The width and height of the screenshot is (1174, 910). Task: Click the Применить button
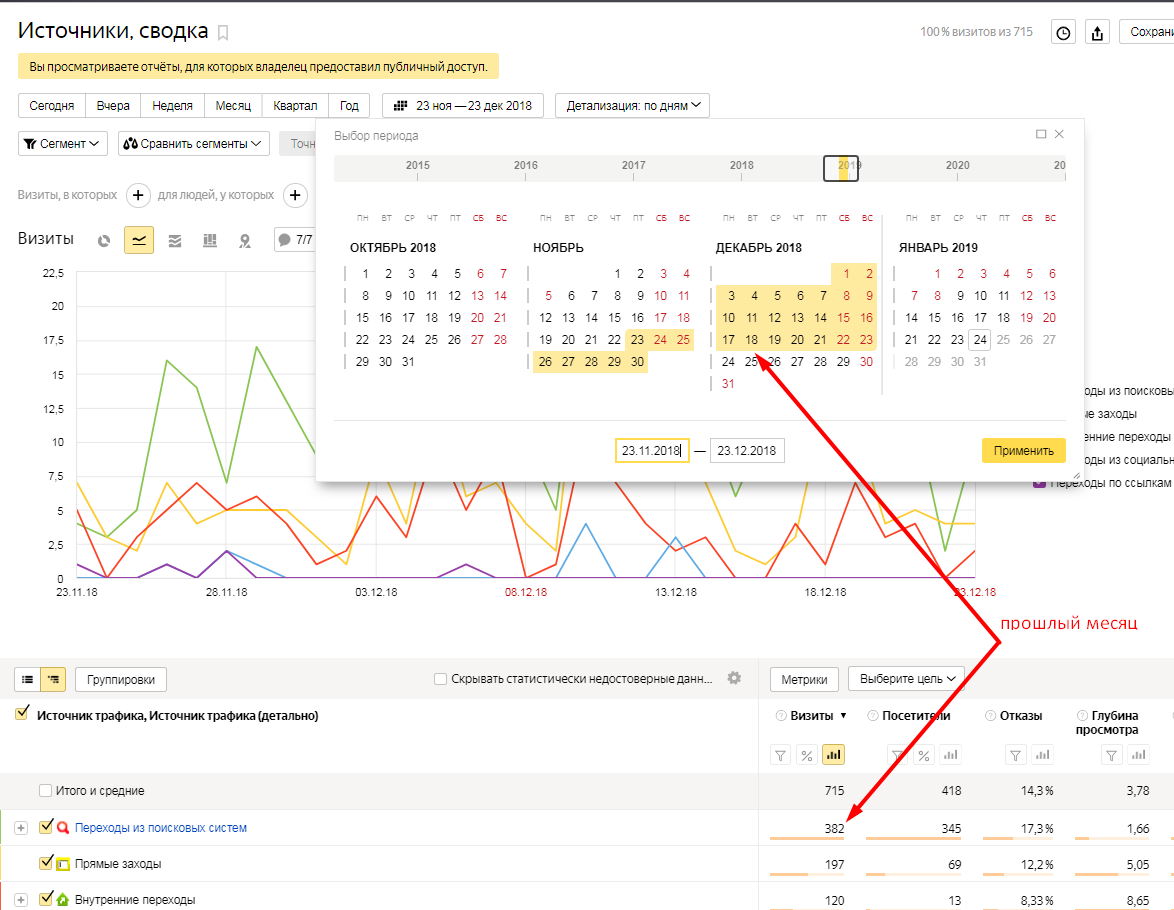point(1024,450)
